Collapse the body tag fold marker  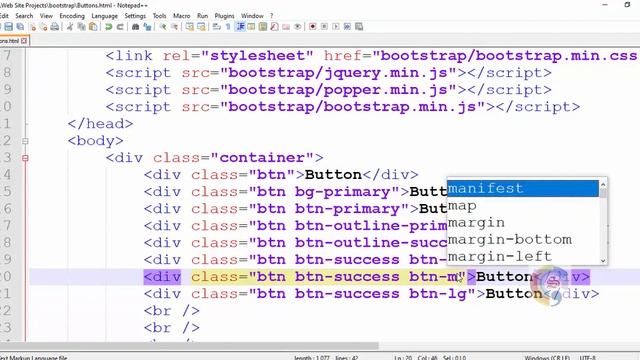(25, 141)
